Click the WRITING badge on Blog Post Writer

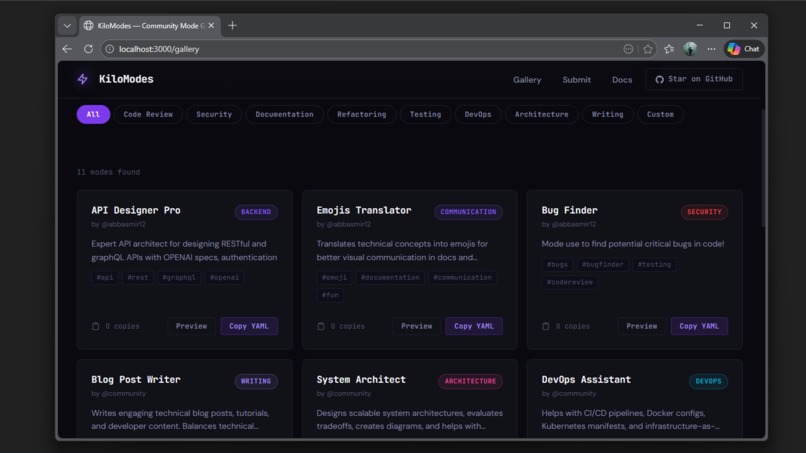(x=256, y=381)
